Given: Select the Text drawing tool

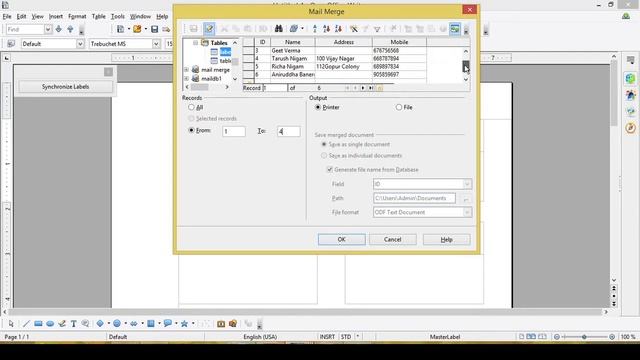Looking at the screenshot, I should [x=73, y=324].
